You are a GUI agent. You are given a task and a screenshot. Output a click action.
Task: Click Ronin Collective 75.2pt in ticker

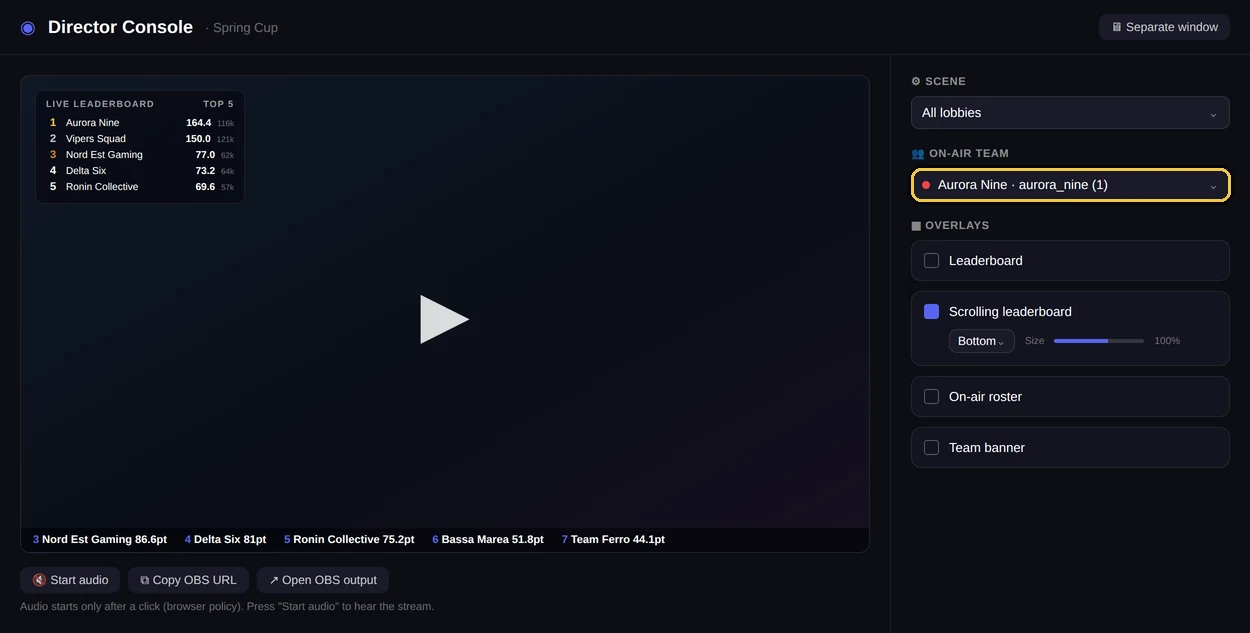coord(349,540)
